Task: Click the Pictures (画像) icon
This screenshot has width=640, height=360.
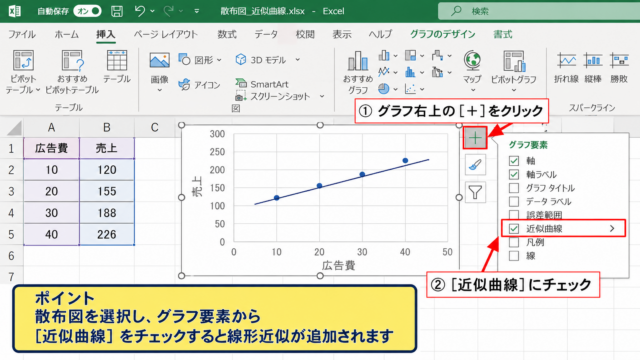Action: click(159, 61)
